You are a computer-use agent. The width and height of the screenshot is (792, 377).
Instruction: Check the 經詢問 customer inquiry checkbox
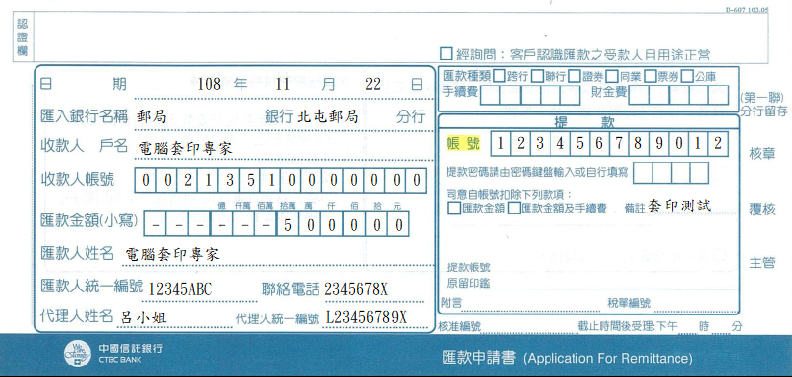[x=446, y=54]
